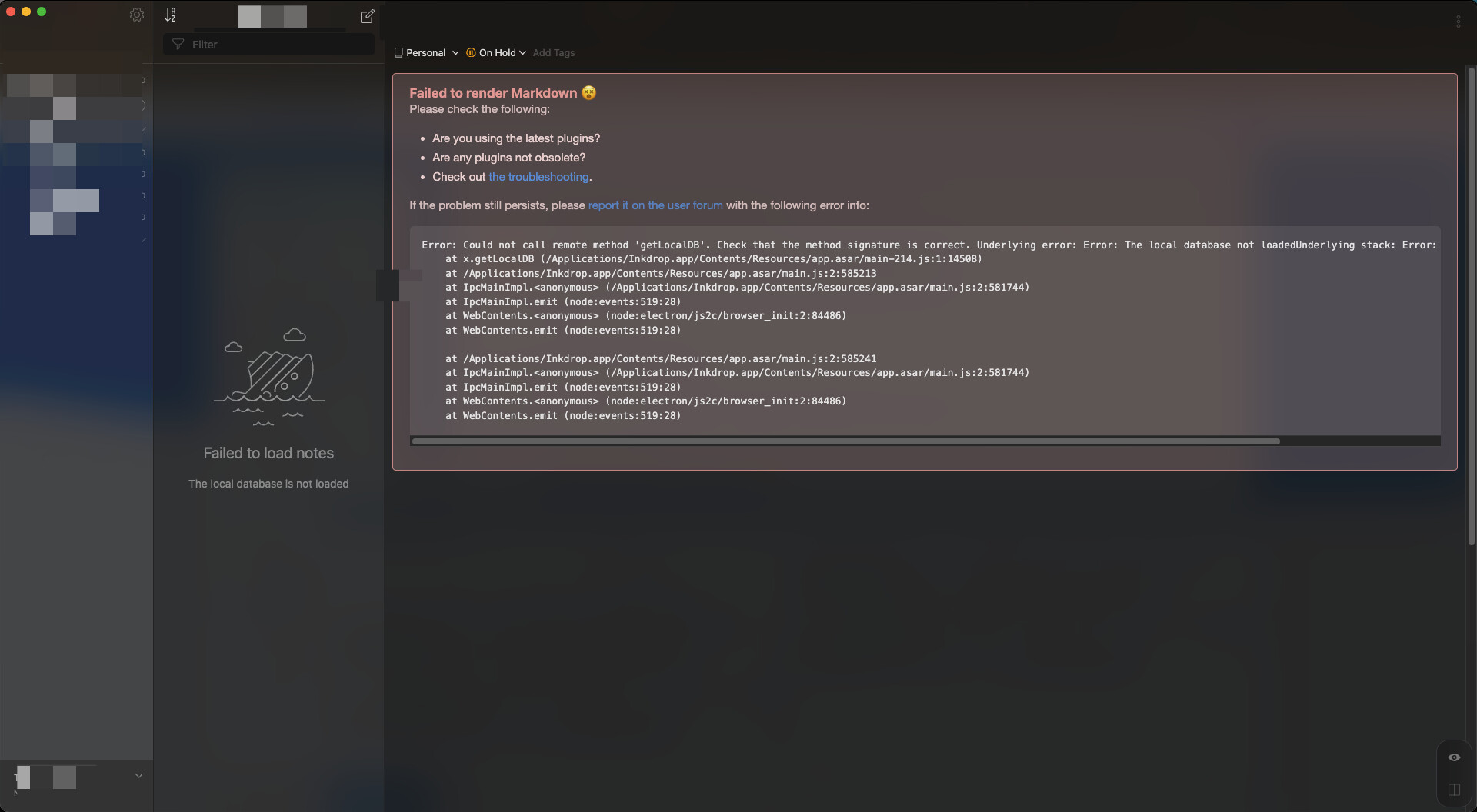Click the editor's vertical scrollbar
The width and height of the screenshot is (1477, 812).
coord(1471,308)
